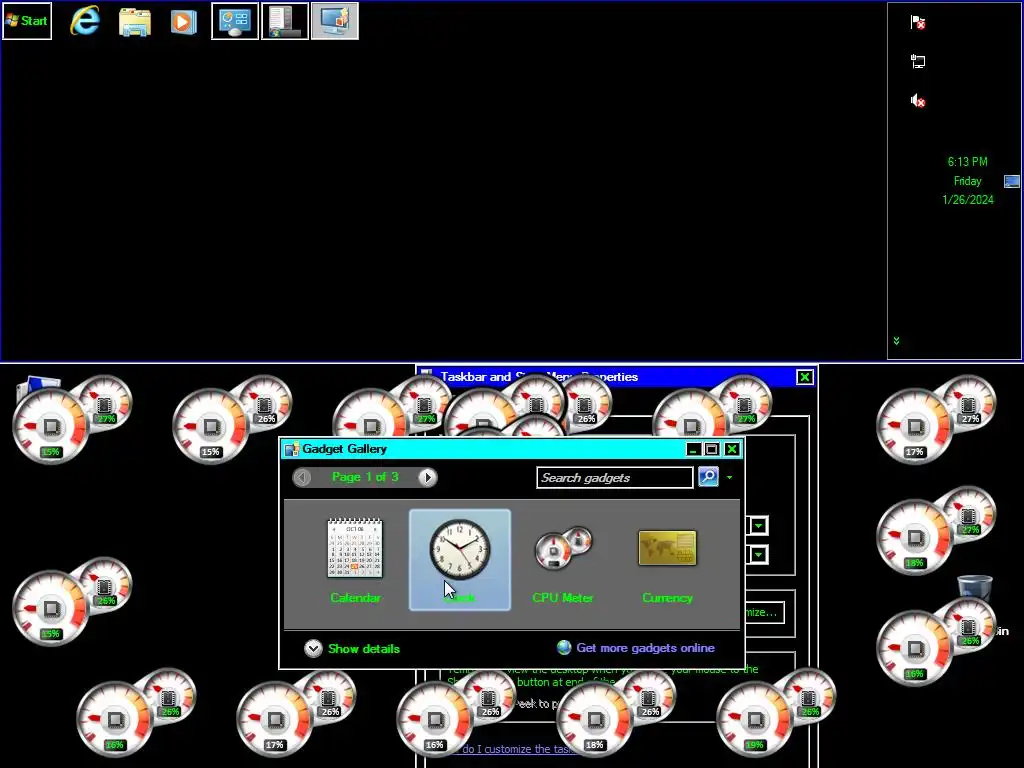Click the muted volume speaker icon
The height and width of the screenshot is (768, 1024).
tap(918, 101)
